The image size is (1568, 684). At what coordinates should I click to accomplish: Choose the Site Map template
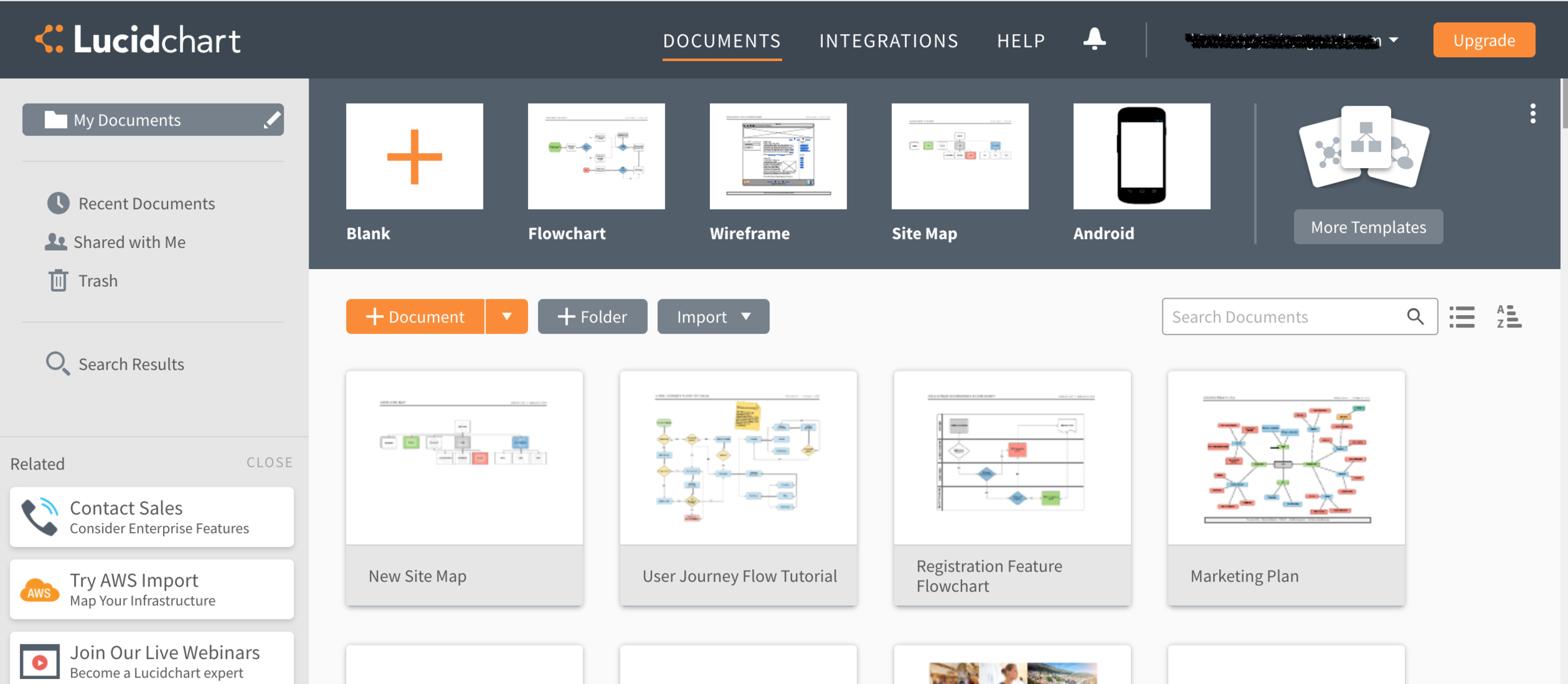pyautogui.click(x=960, y=156)
